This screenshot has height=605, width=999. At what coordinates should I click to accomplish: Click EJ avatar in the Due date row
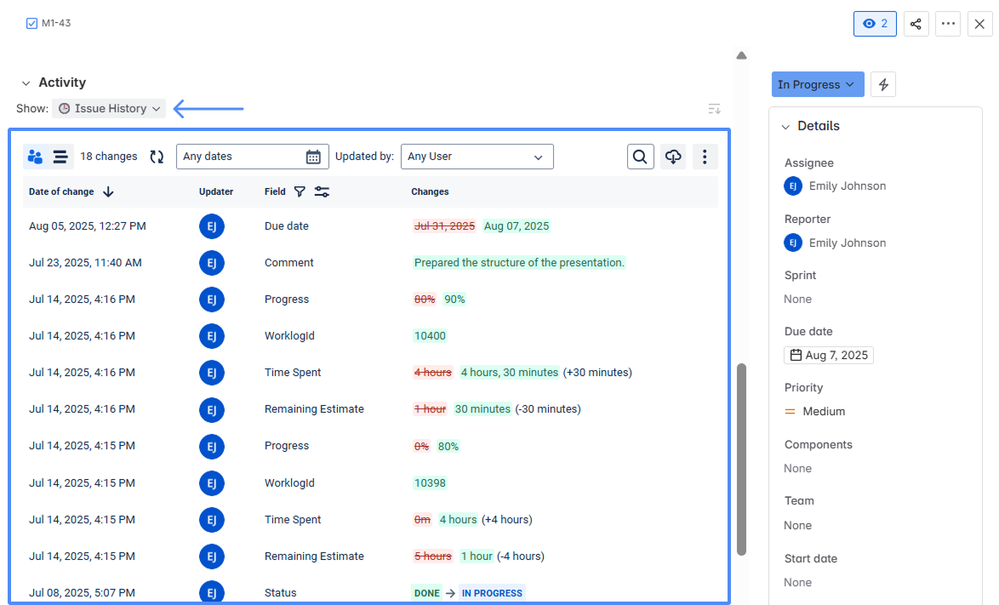[212, 226]
